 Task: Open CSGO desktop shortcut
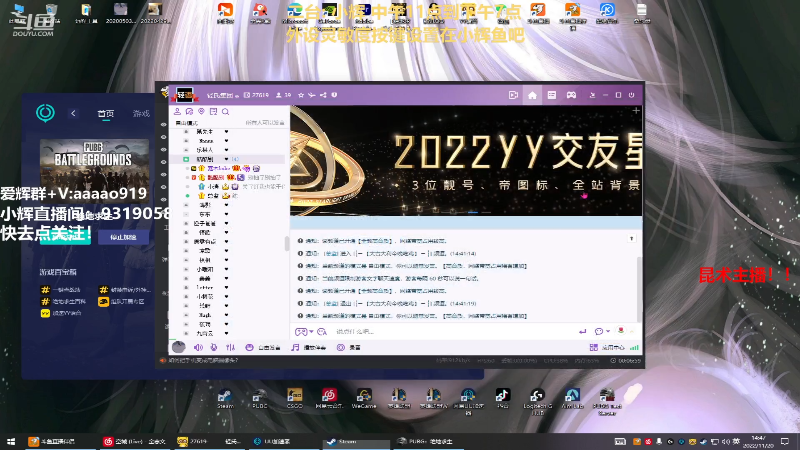tap(294, 398)
